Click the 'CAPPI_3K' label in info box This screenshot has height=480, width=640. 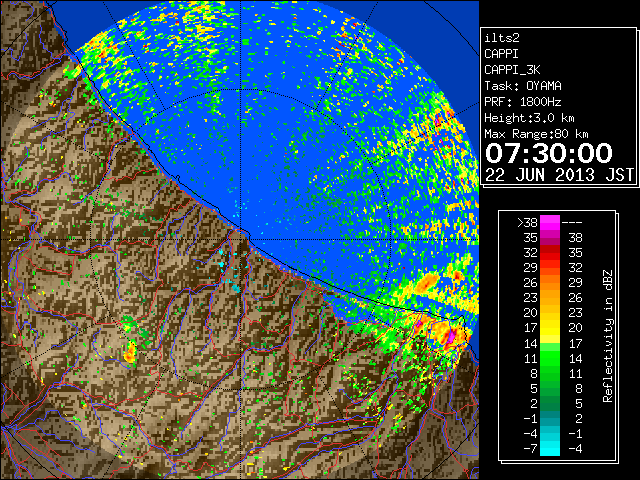click(512, 70)
